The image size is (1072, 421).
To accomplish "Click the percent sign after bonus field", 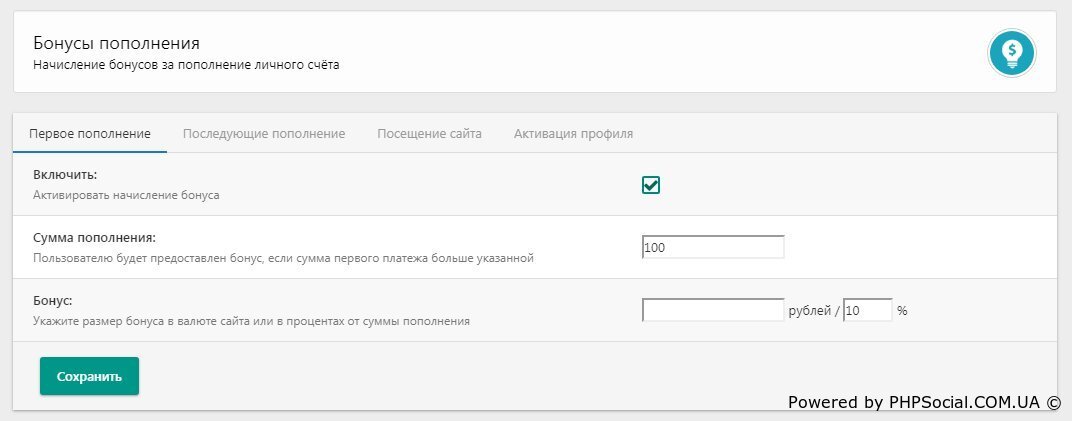I will tap(902, 311).
